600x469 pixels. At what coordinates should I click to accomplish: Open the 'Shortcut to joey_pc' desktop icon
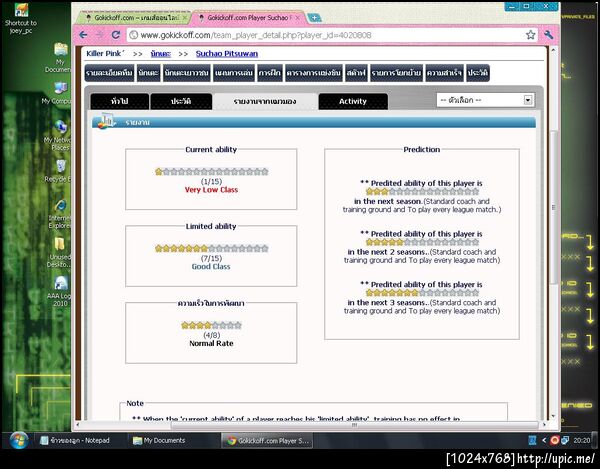tap(21, 18)
